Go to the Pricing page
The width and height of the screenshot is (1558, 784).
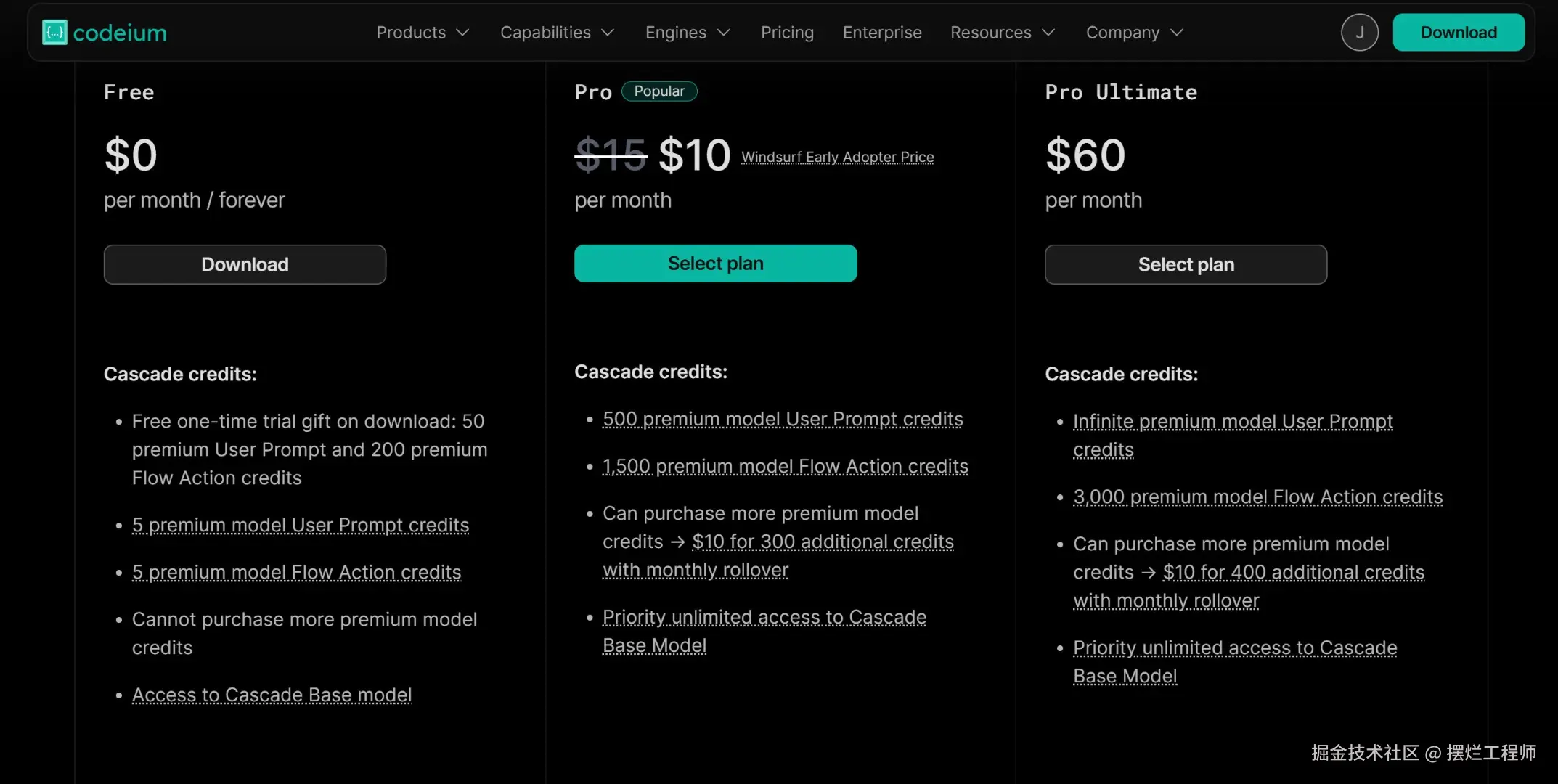point(787,33)
